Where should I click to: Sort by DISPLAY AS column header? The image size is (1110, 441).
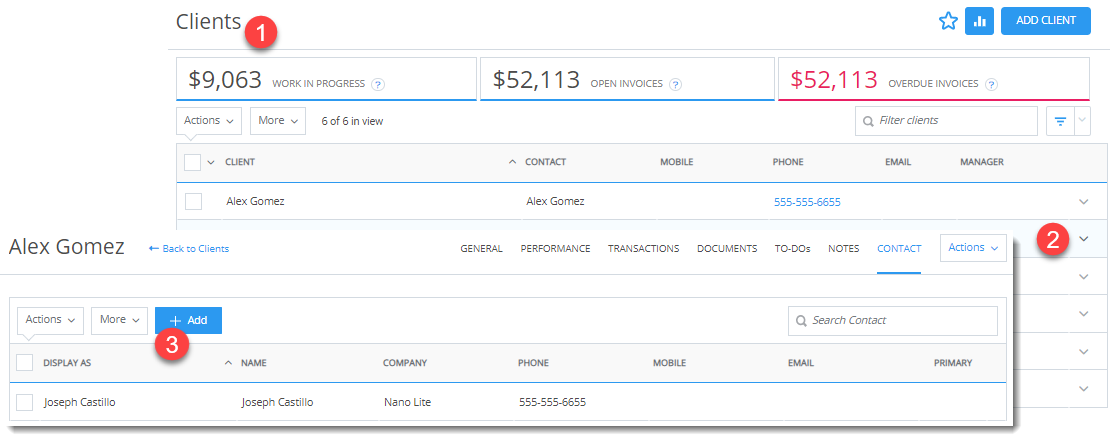pyautogui.click(x=67, y=363)
